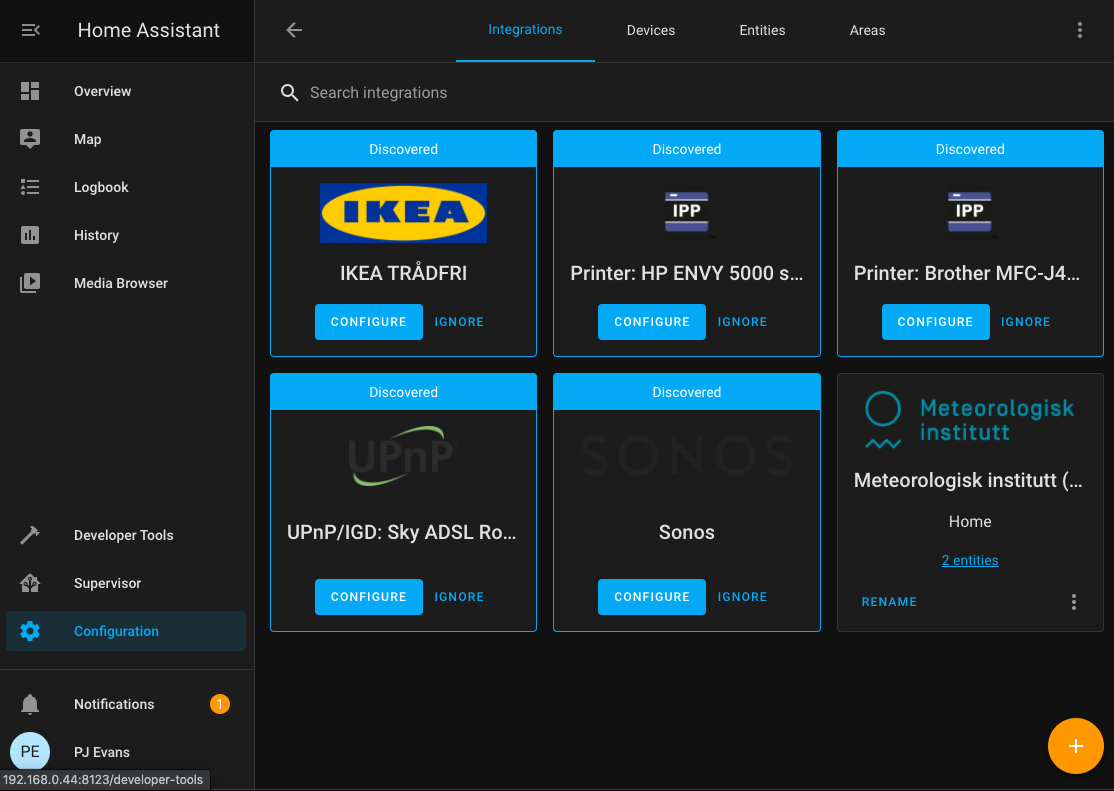This screenshot has width=1114, height=791.
Task: Select Media Browser in the sidebar
Action: [x=126, y=283]
